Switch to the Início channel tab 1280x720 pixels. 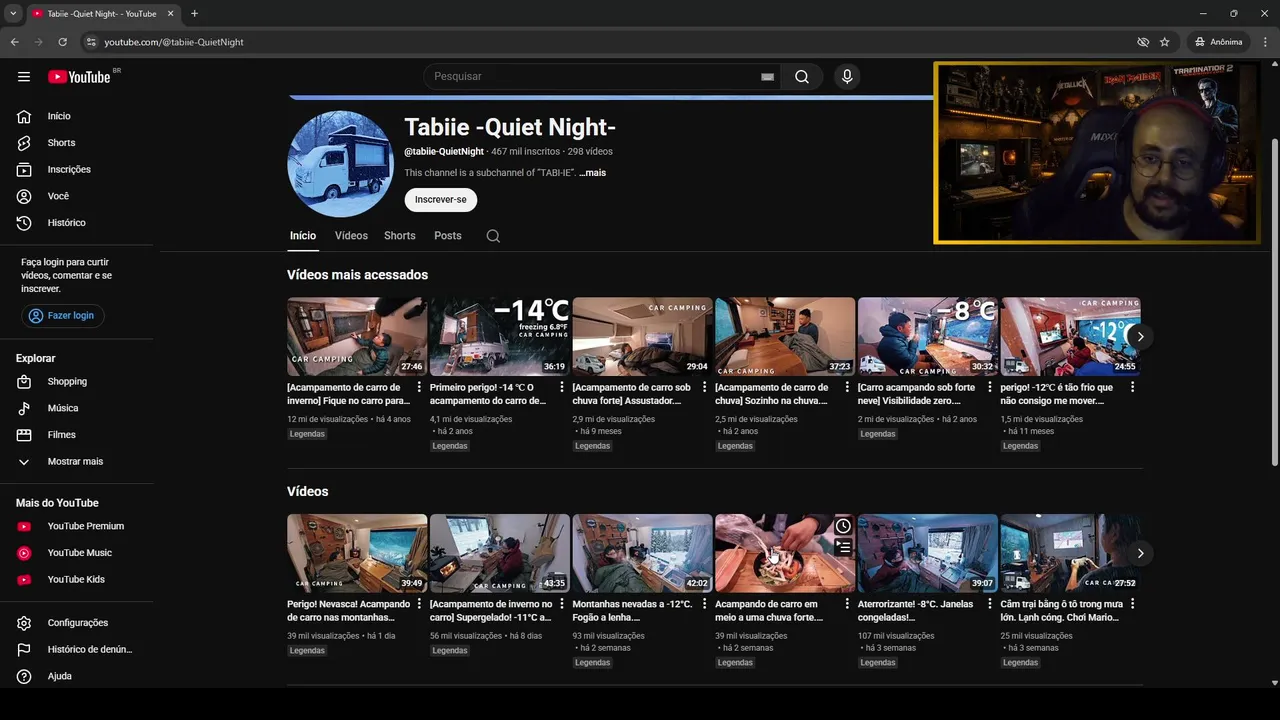[x=303, y=236]
